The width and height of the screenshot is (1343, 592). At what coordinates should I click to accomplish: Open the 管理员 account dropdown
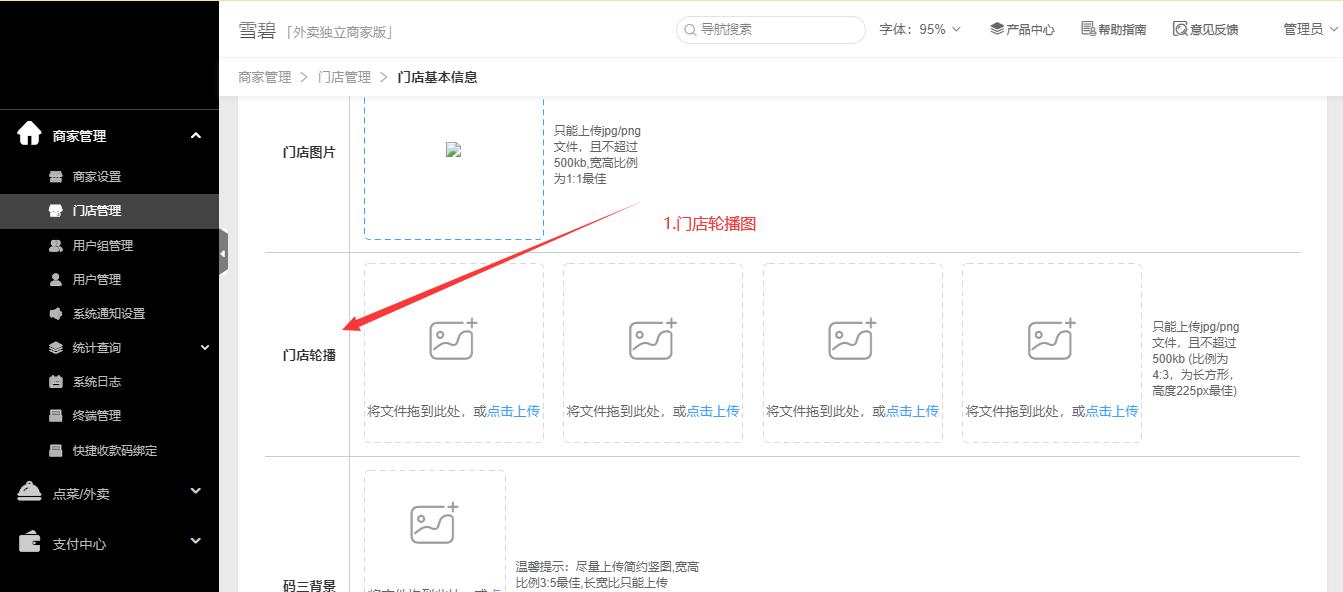coord(1310,29)
